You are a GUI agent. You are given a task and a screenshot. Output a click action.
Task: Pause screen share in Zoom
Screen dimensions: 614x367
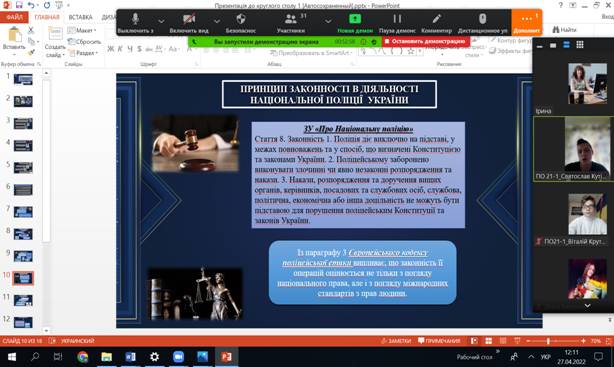point(397,23)
